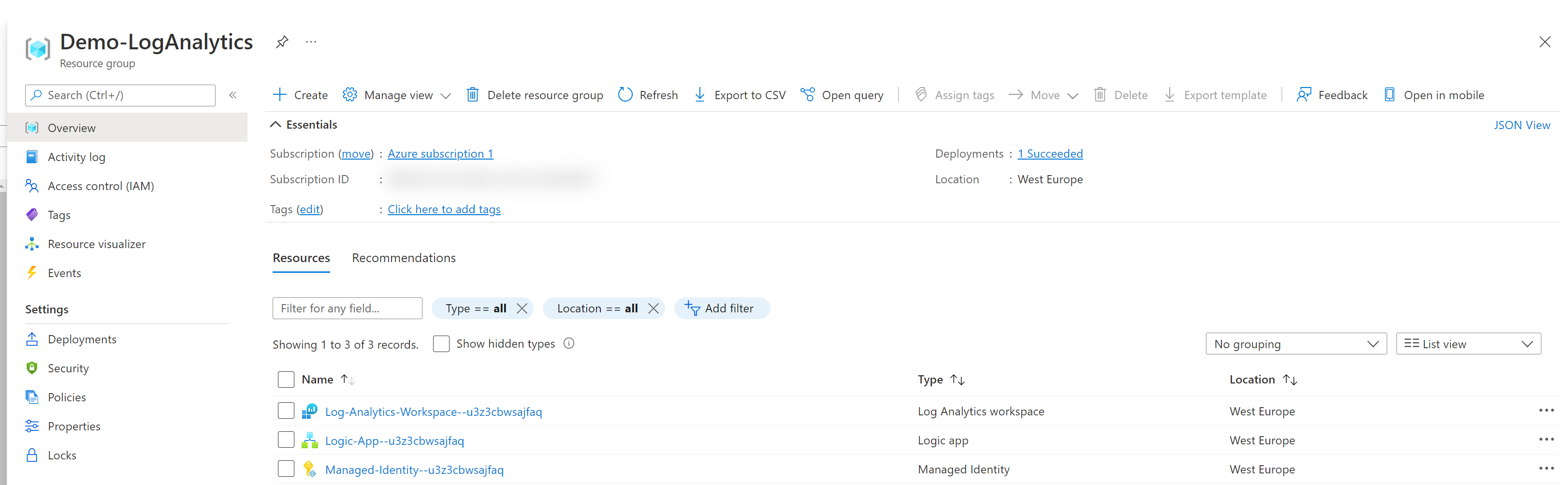Click the info icon next to Show hidden types
Viewport: 1568px width, 485px height.
568,343
